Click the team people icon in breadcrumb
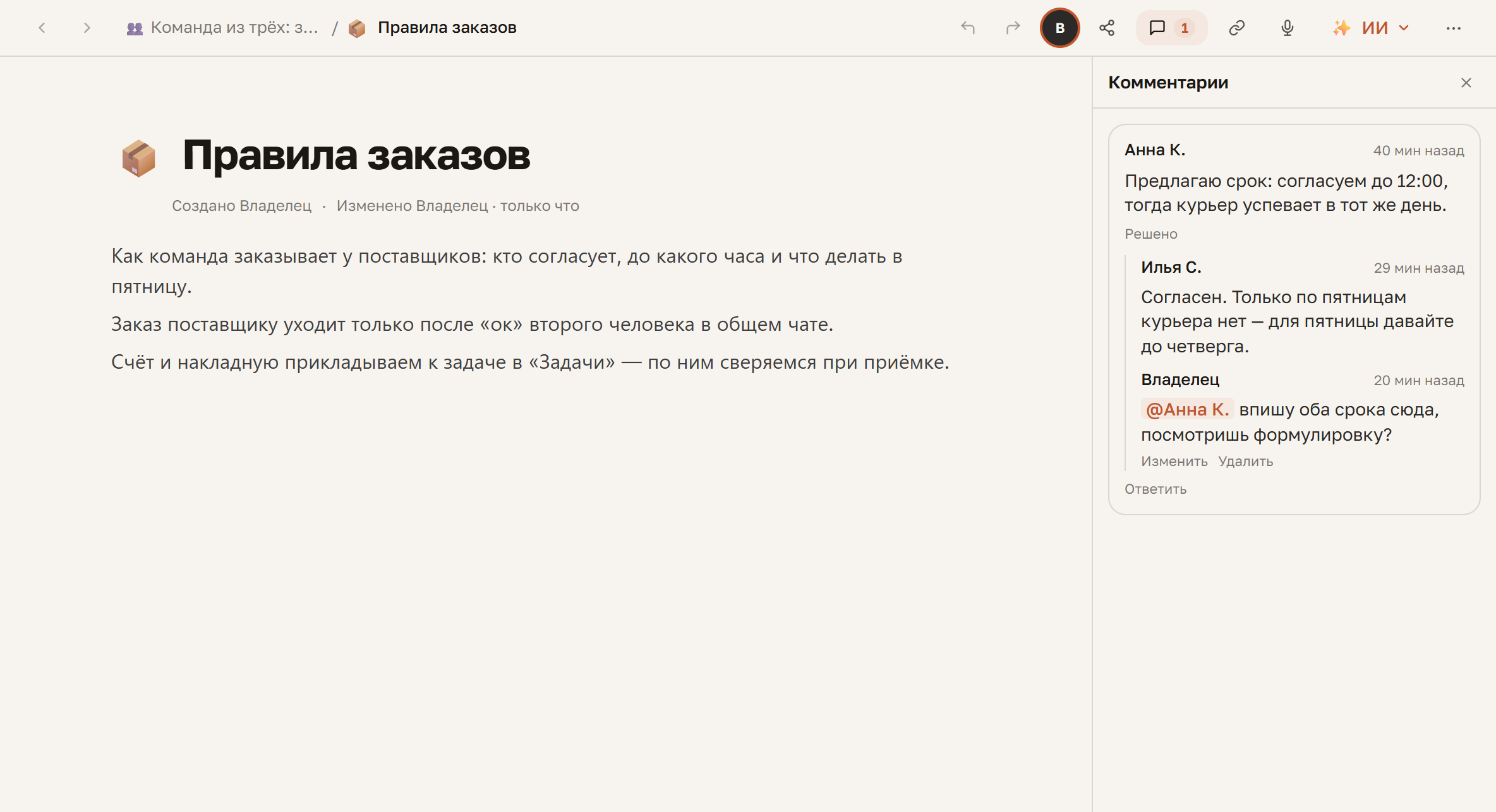This screenshot has width=1496, height=812. [x=135, y=28]
